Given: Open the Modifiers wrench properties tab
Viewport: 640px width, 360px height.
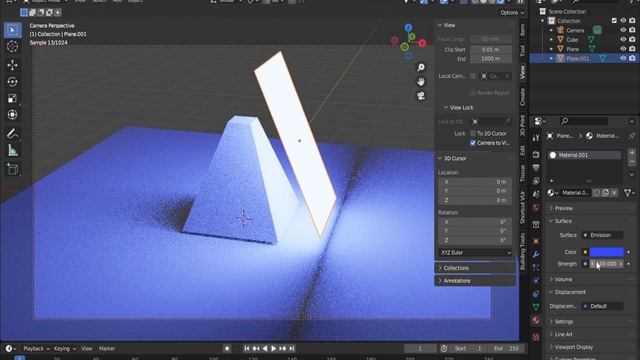Looking at the screenshot, I should click(x=536, y=254).
